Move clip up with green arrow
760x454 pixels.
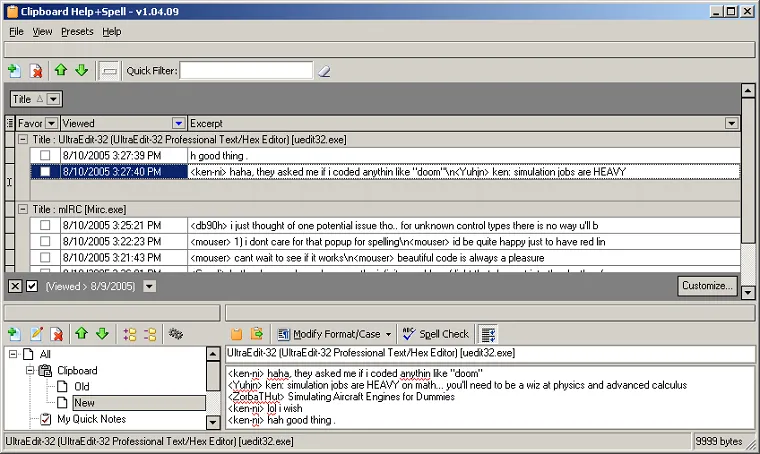[x=61, y=70]
